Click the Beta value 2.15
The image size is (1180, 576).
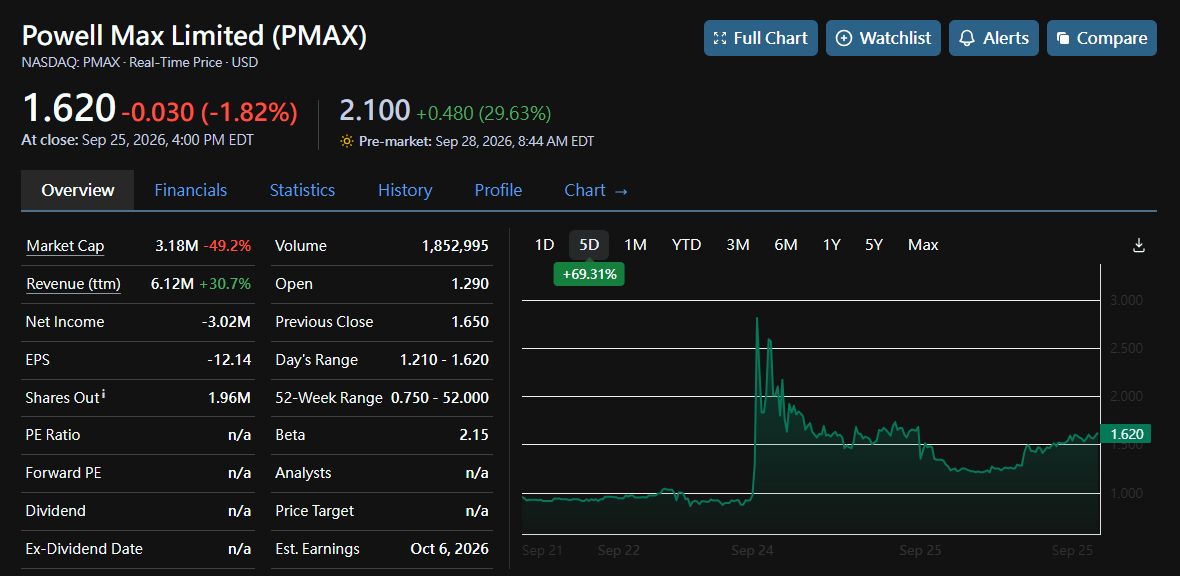(x=475, y=435)
